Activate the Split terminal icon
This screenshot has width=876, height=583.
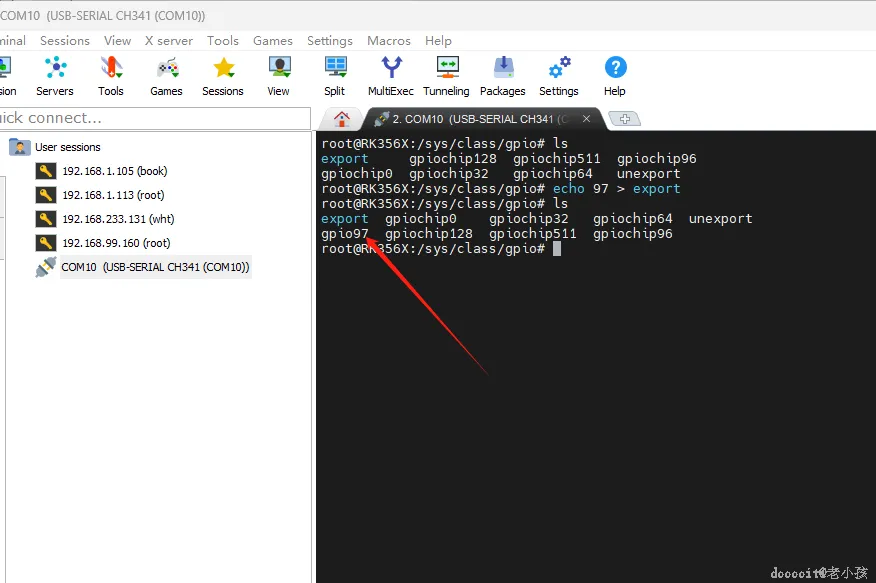336,68
